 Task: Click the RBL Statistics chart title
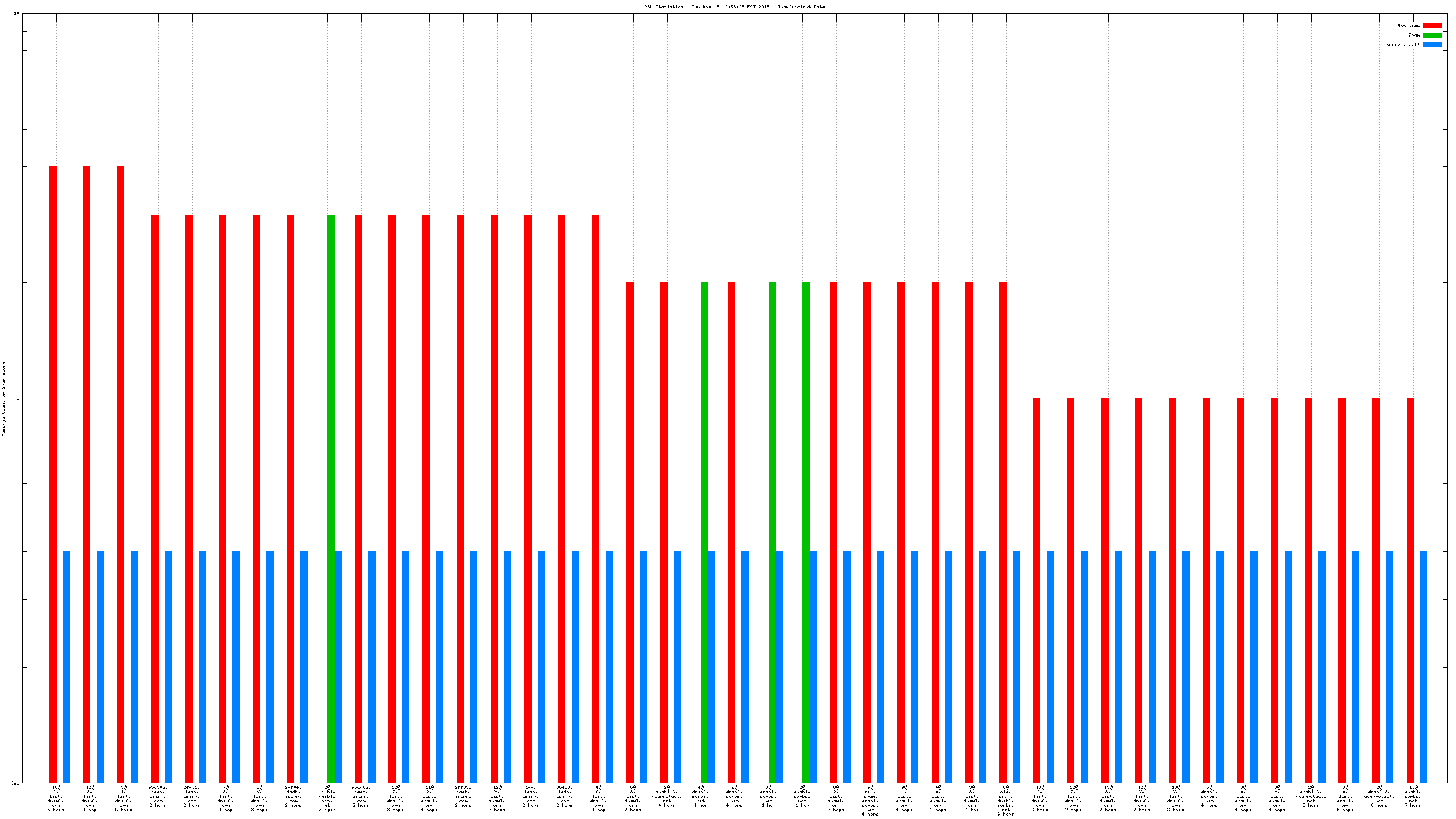click(734, 7)
